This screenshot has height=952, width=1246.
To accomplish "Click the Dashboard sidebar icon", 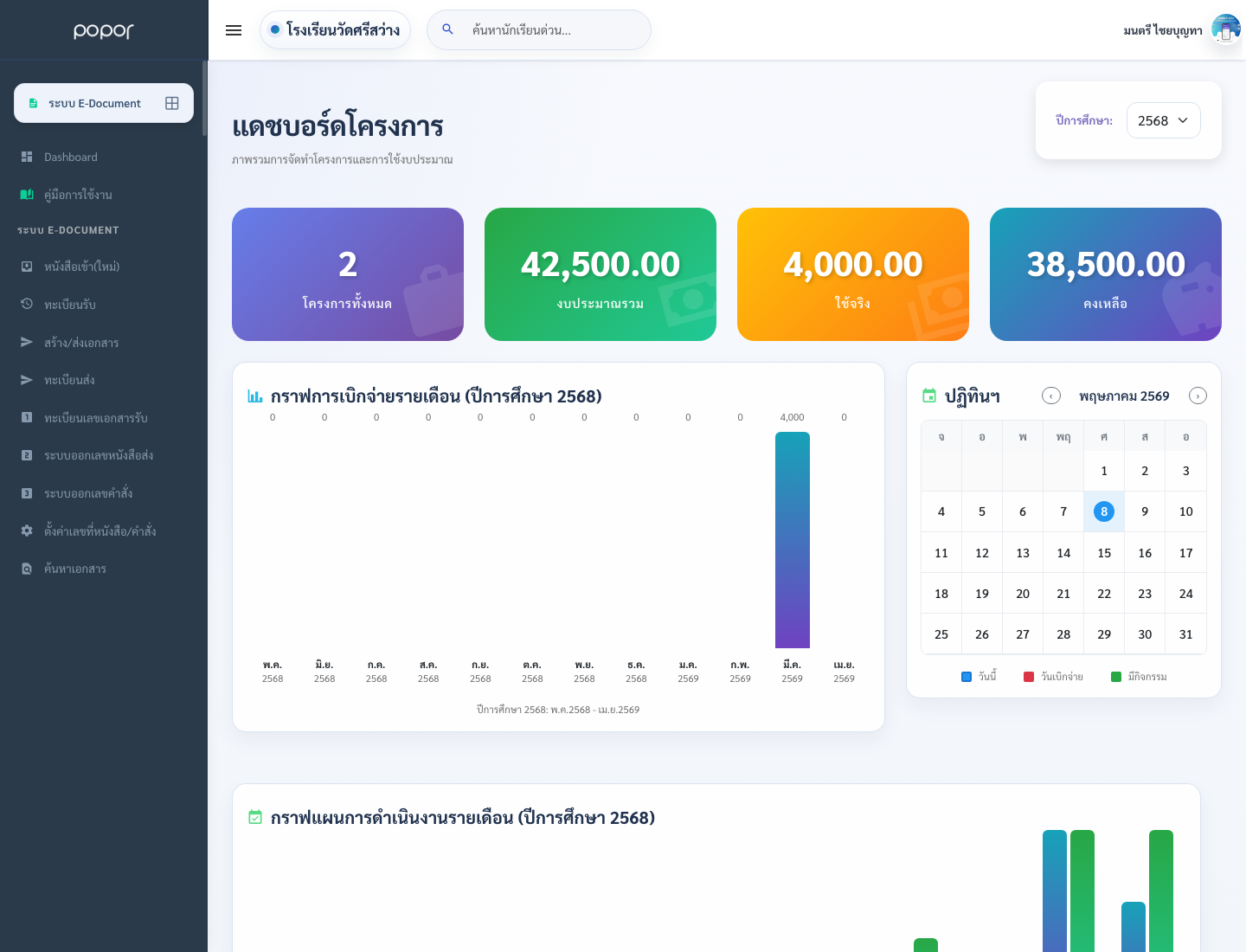I will [x=27, y=157].
